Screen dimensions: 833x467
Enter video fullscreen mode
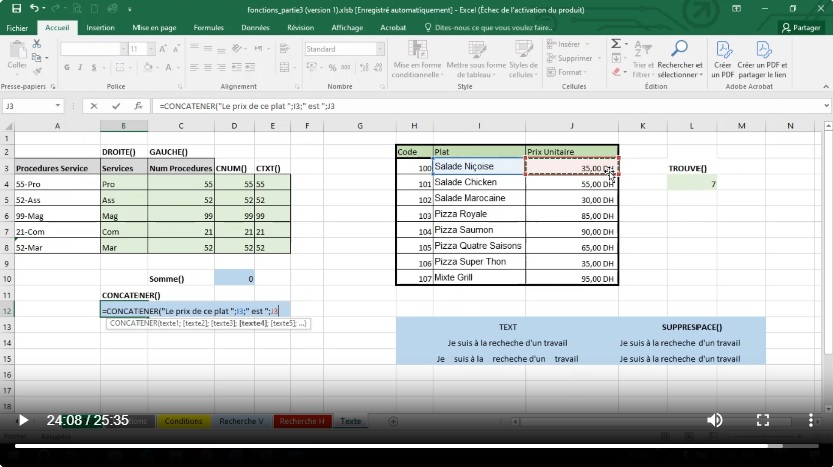coord(763,420)
